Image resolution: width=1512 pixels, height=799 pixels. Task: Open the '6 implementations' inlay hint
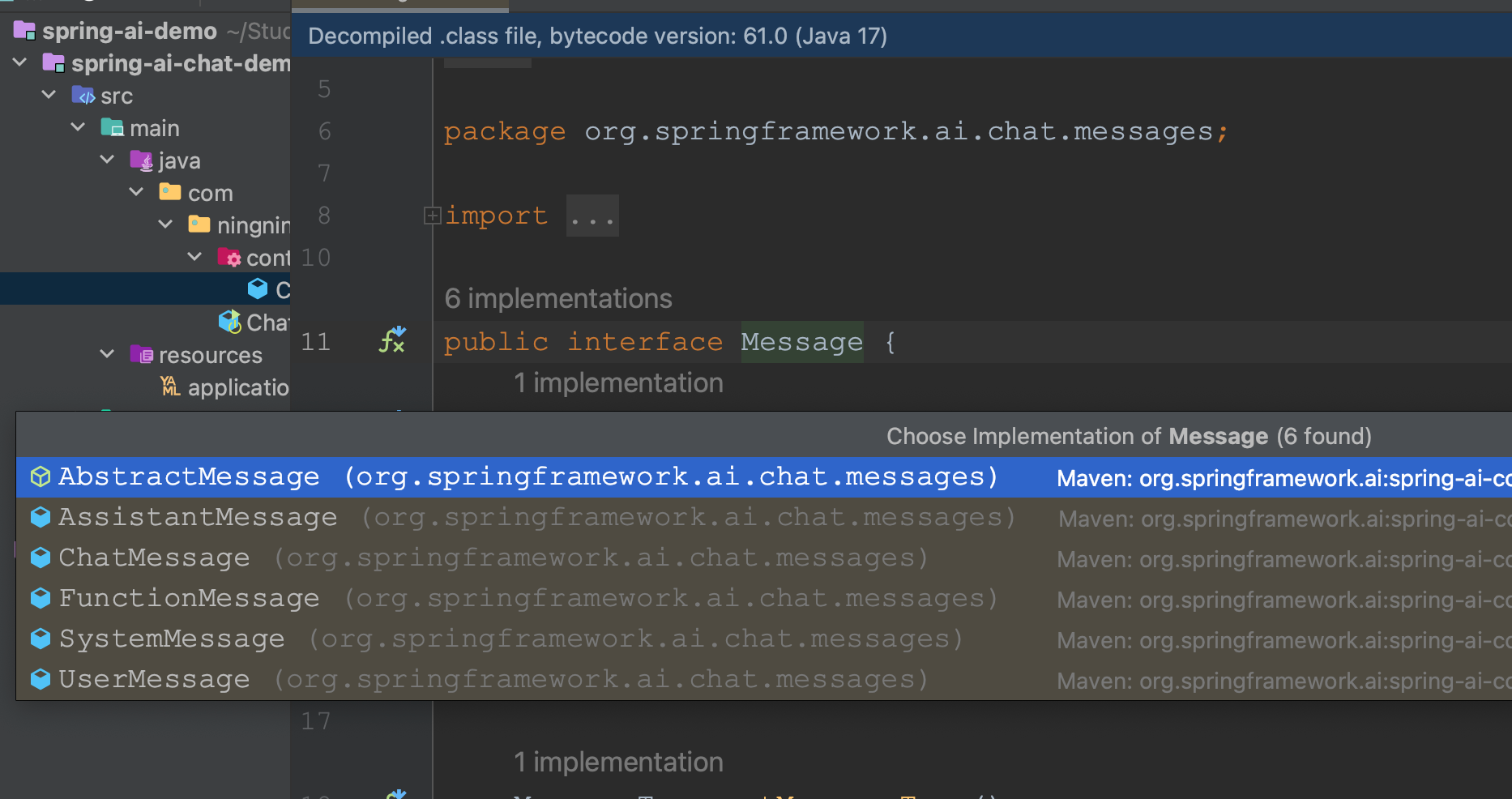click(558, 299)
